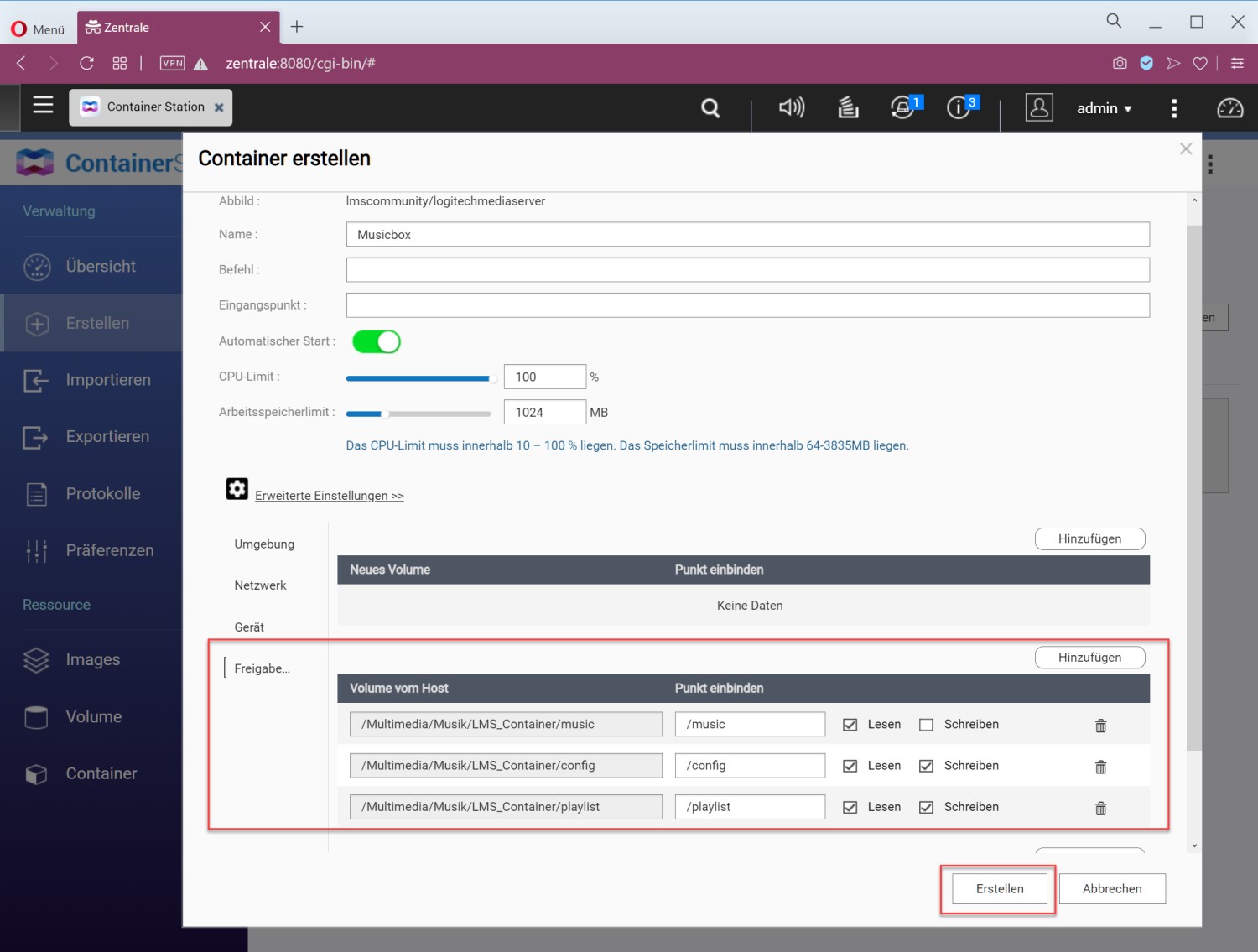Close the Container erstellen dialog
Image resolution: width=1258 pixels, height=952 pixels.
(1185, 148)
